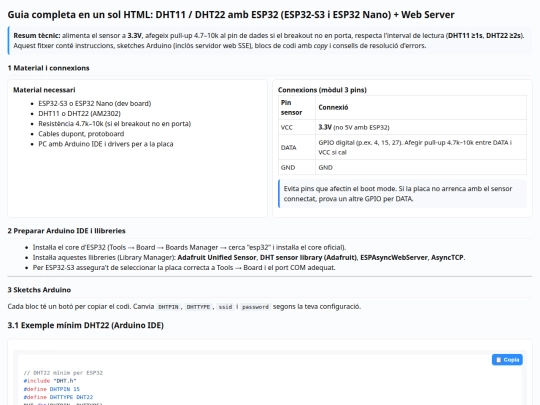Click the clipboard icon inside the Copia button
This screenshot has height=405, width=540.
[498, 360]
